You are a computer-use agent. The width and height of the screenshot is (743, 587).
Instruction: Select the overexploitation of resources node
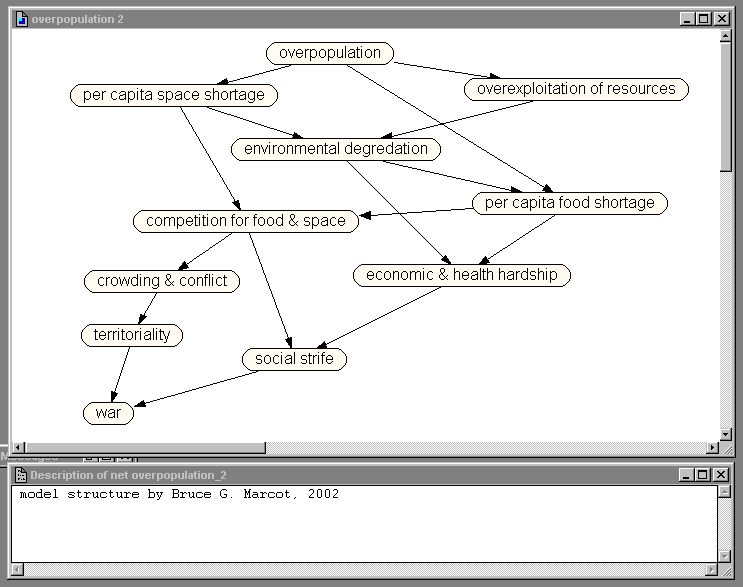pyautogui.click(x=576, y=89)
